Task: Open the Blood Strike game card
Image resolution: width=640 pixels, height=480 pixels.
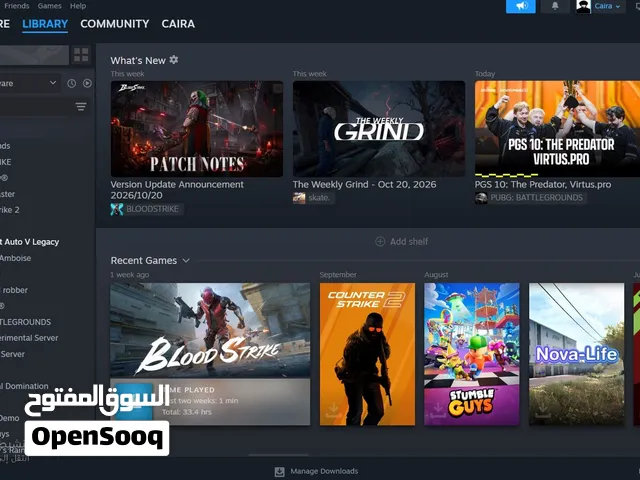Action: (210, 354)
